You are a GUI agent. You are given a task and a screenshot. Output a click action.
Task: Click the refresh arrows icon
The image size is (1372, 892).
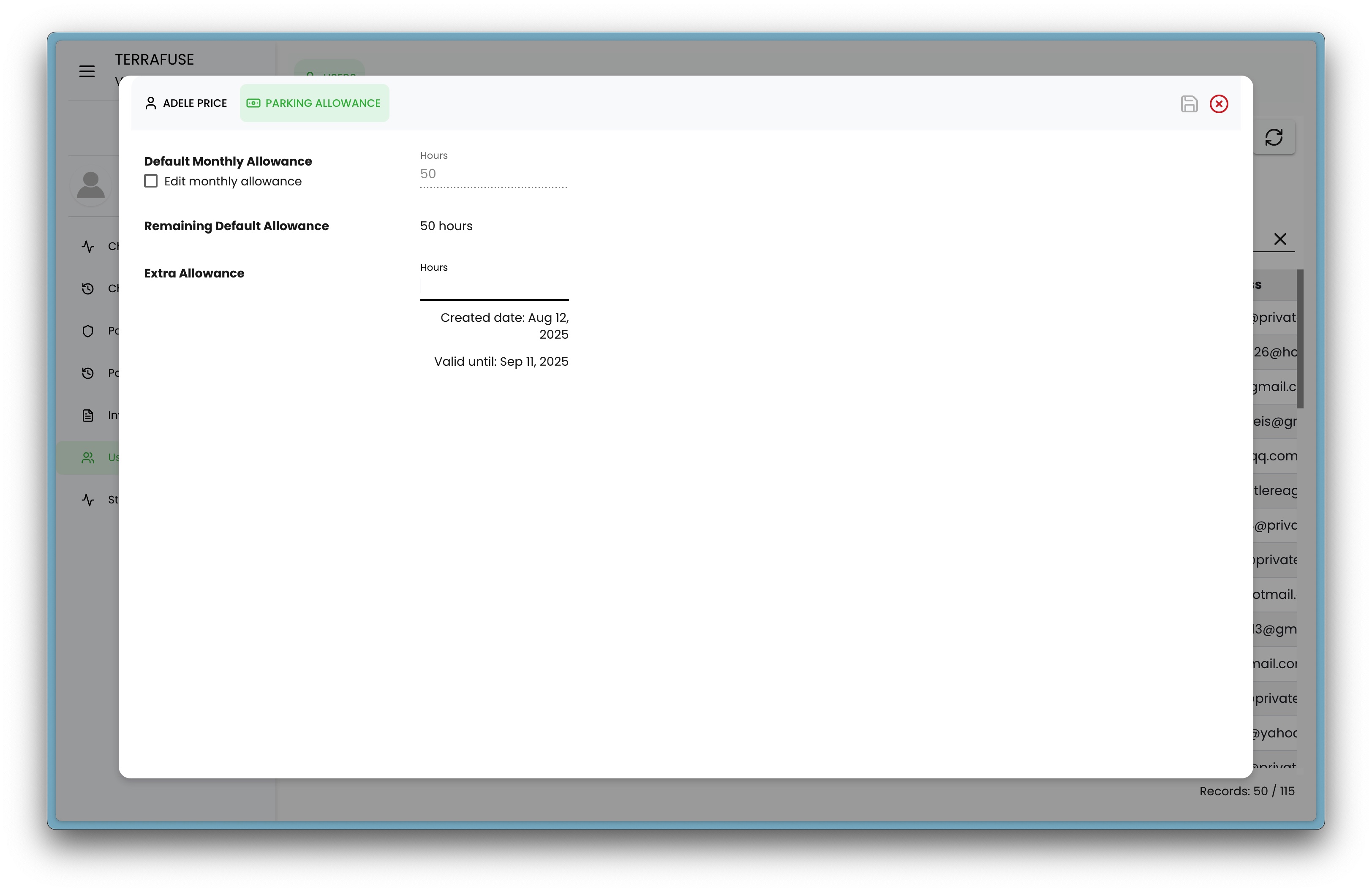click(1274, 137)
